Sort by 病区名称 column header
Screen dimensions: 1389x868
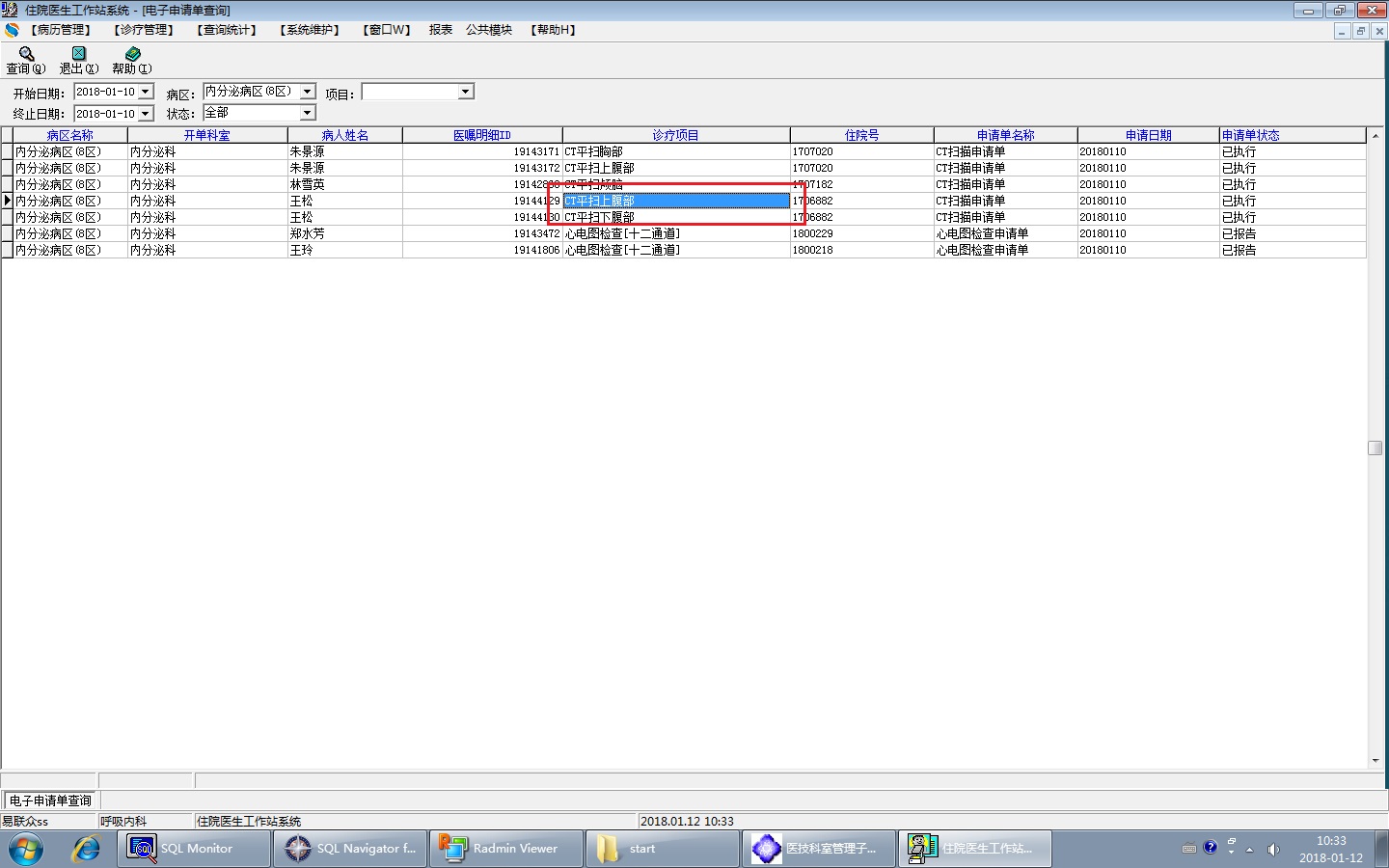click(x=70, y=135)
